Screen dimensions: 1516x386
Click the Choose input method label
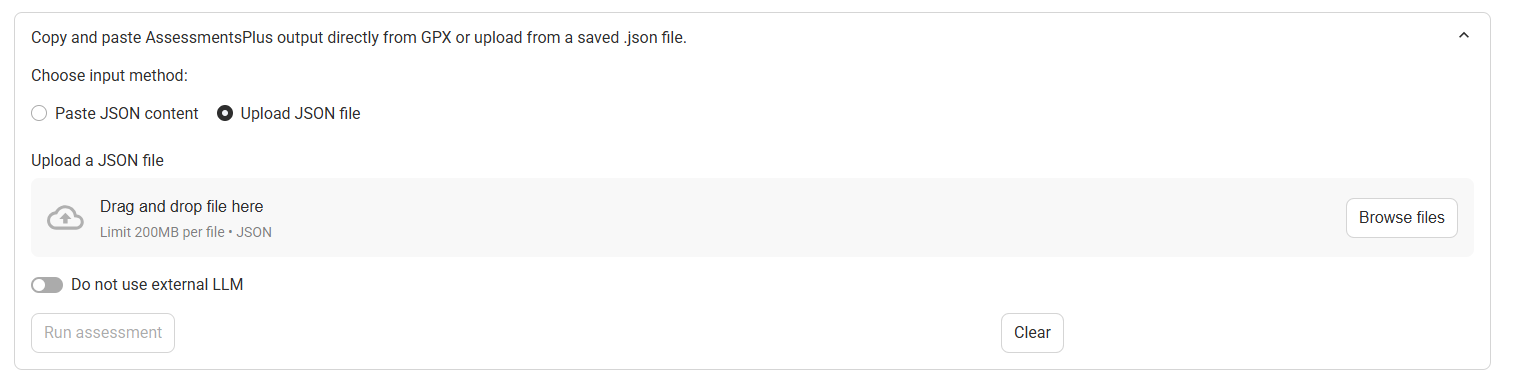(x=110, y=75)
